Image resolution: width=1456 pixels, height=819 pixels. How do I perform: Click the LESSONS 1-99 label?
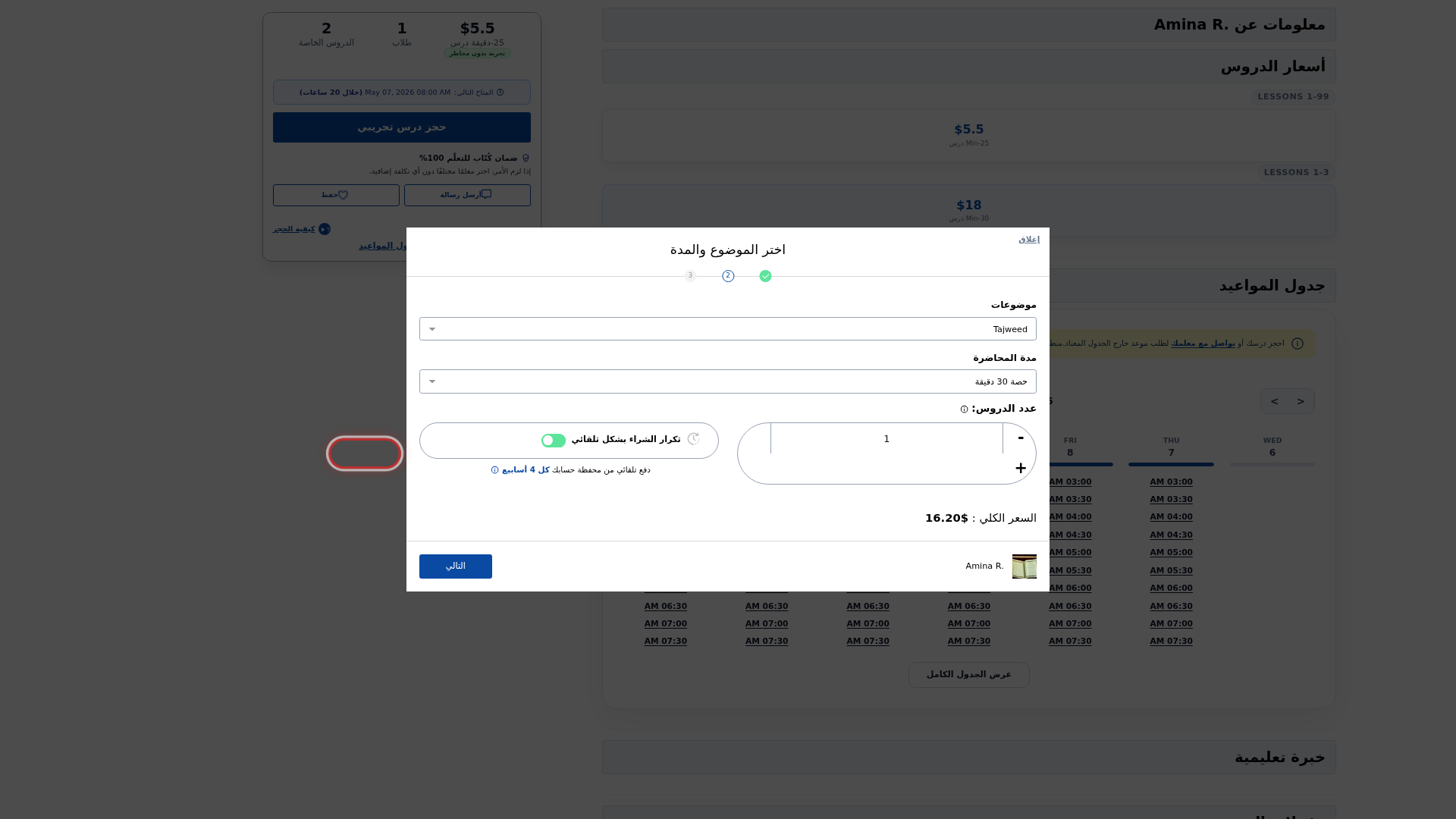click(1293, 97)
